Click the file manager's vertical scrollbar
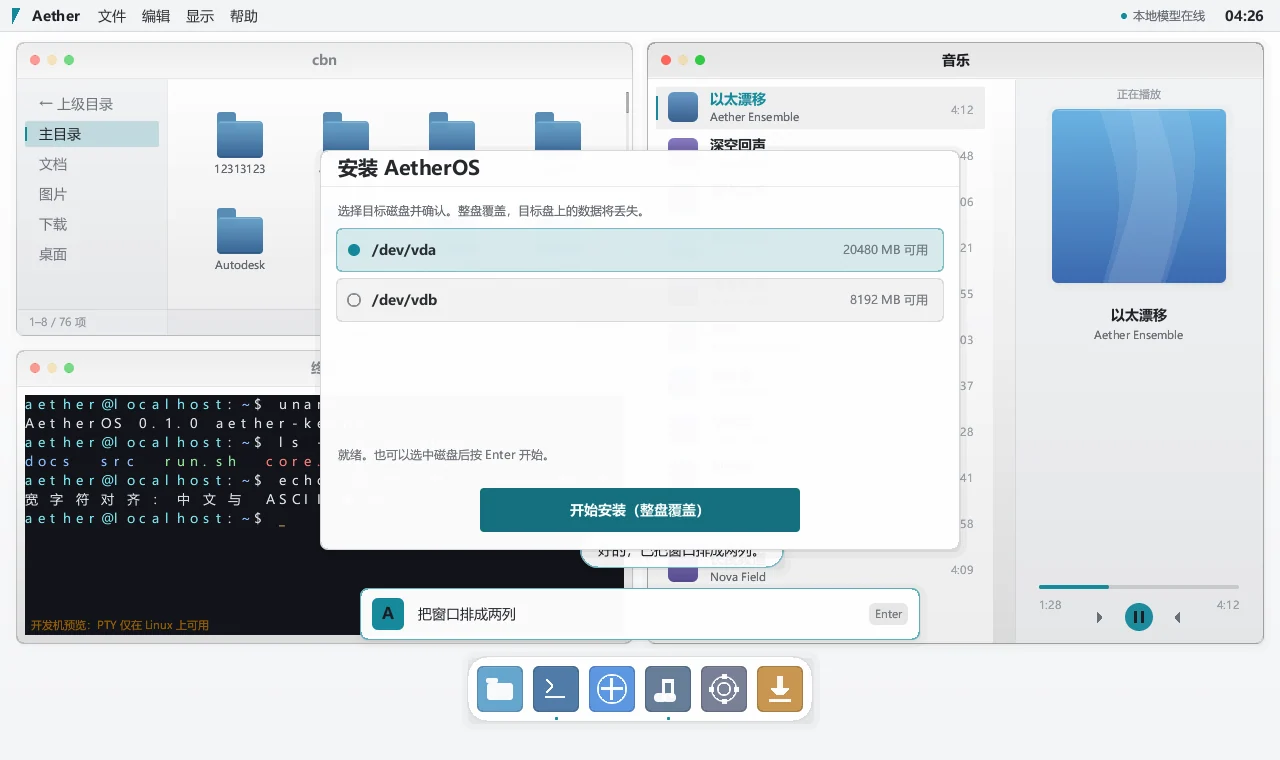The image size is (1280, 760). tap(627, 103)
